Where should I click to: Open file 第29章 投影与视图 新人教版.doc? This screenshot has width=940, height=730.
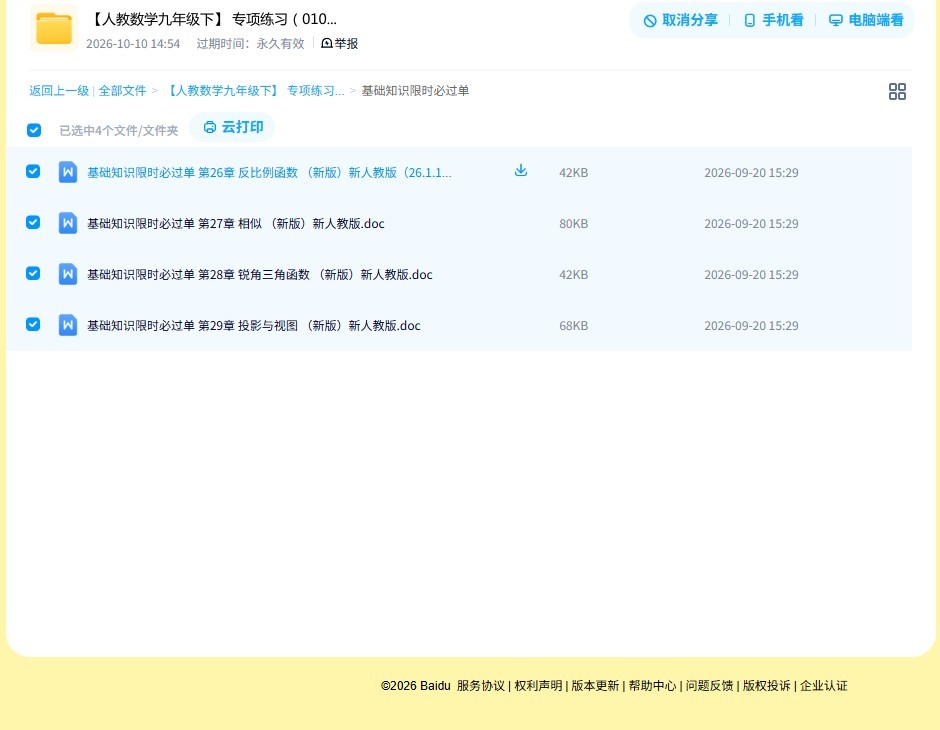(x=254, y=325)
